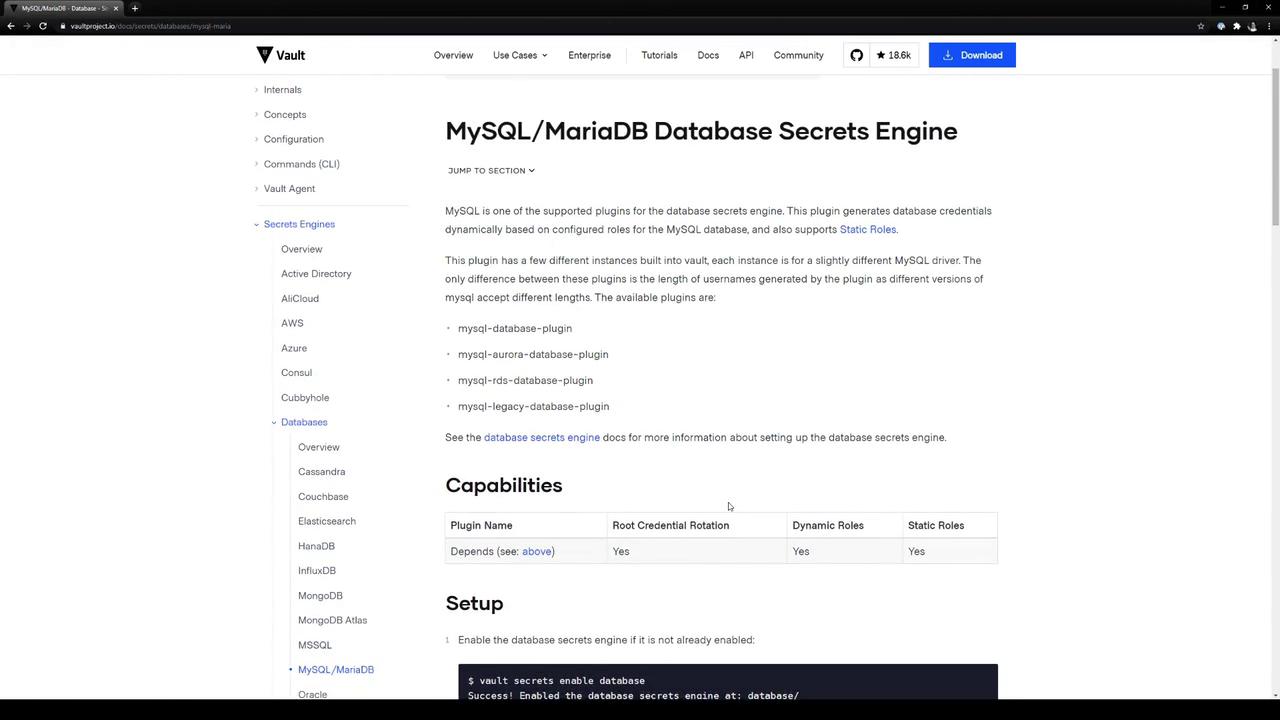Open Secrets Engines Overview in sidebar
The width and height of the screenshot is (1280, 720).
click(x=301, y=249)
